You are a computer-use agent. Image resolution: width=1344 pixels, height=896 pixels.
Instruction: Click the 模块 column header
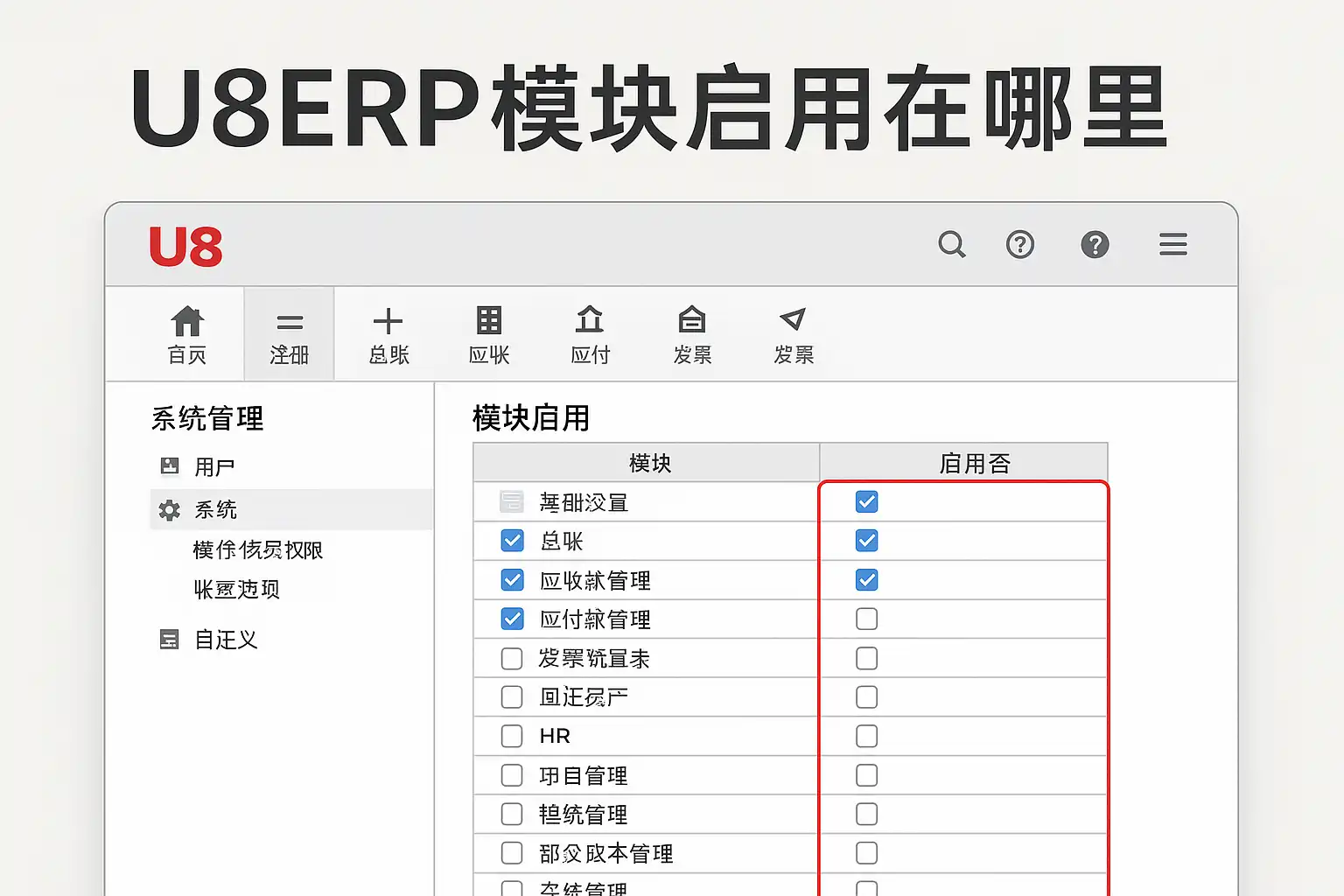coord(647,463)
